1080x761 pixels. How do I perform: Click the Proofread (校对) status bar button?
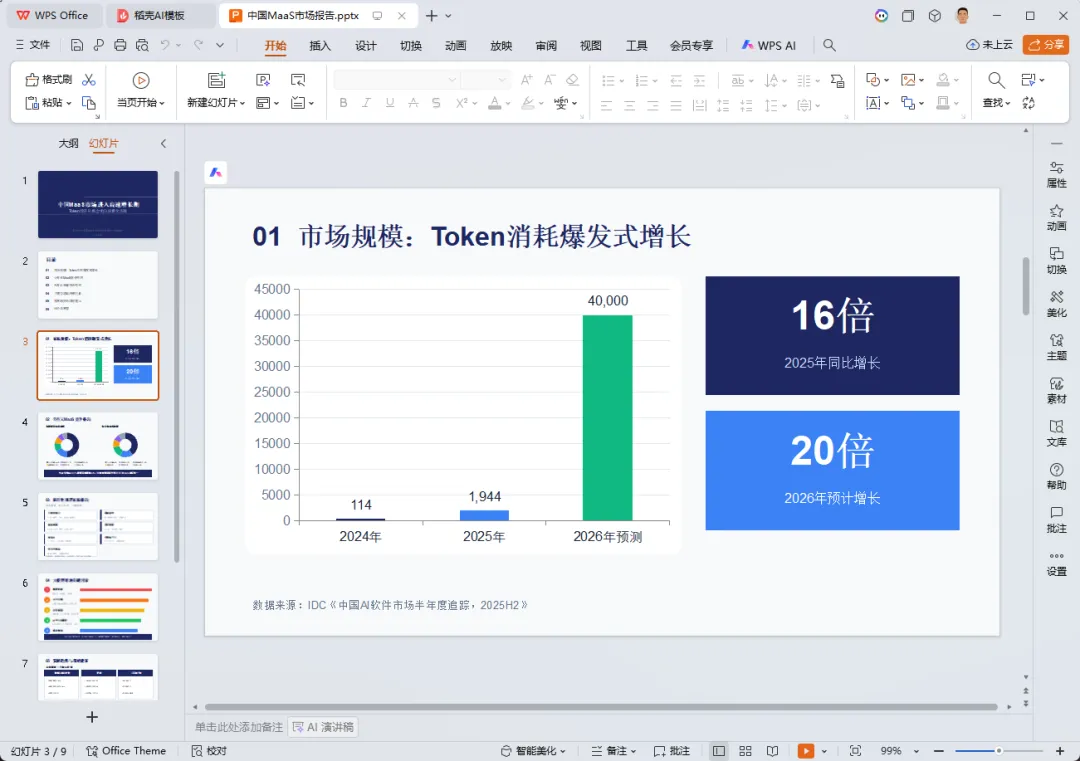coord(209,751)
